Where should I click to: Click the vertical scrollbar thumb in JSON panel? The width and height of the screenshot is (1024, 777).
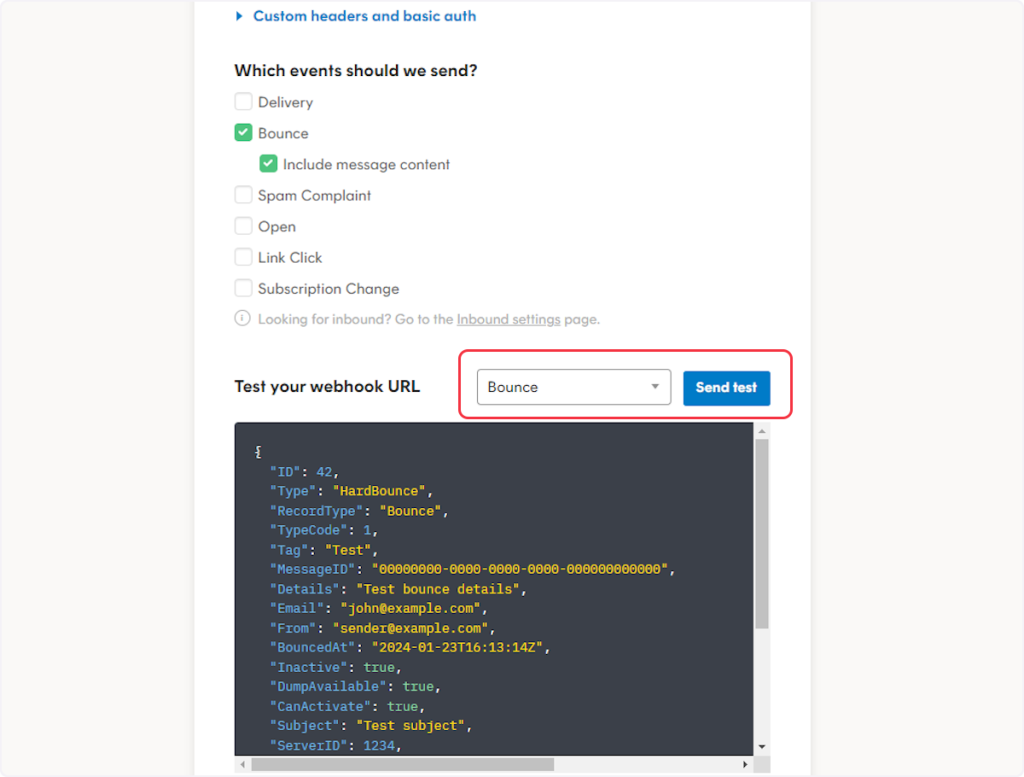tap(762, 530)
